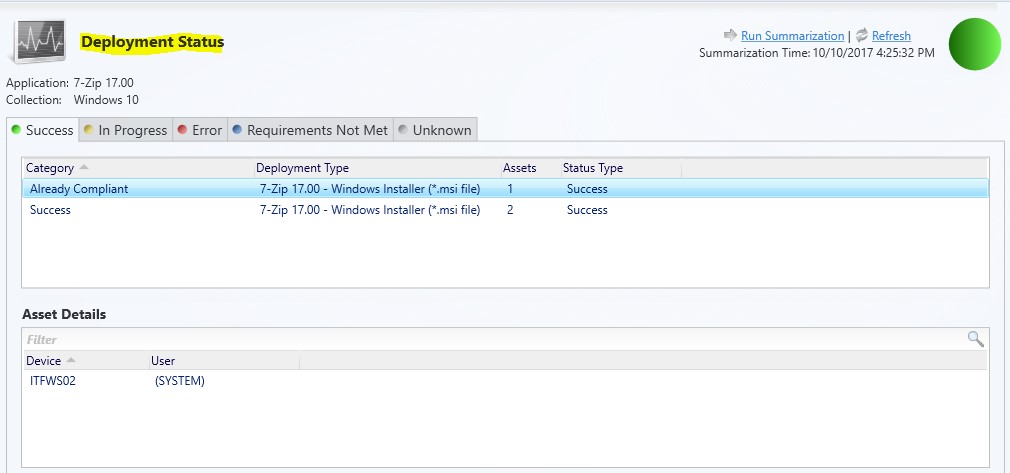The image size is (1010, 473).
Task: Open the Requirements Not Met tab
Action: tap(310, 130)
